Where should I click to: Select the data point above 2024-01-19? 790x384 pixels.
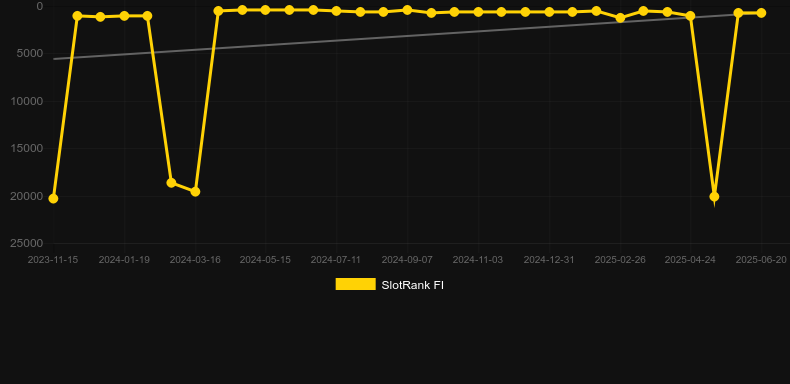[124, 16]
